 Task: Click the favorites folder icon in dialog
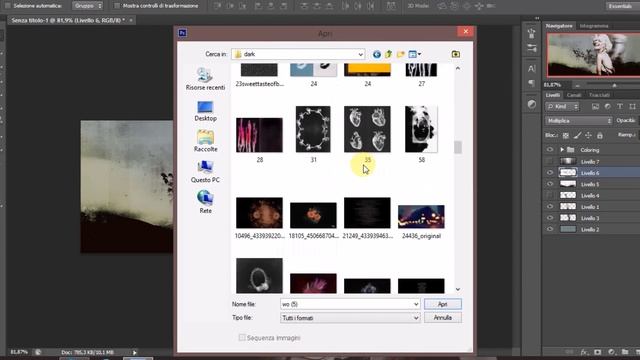click(x=456, y=54)
